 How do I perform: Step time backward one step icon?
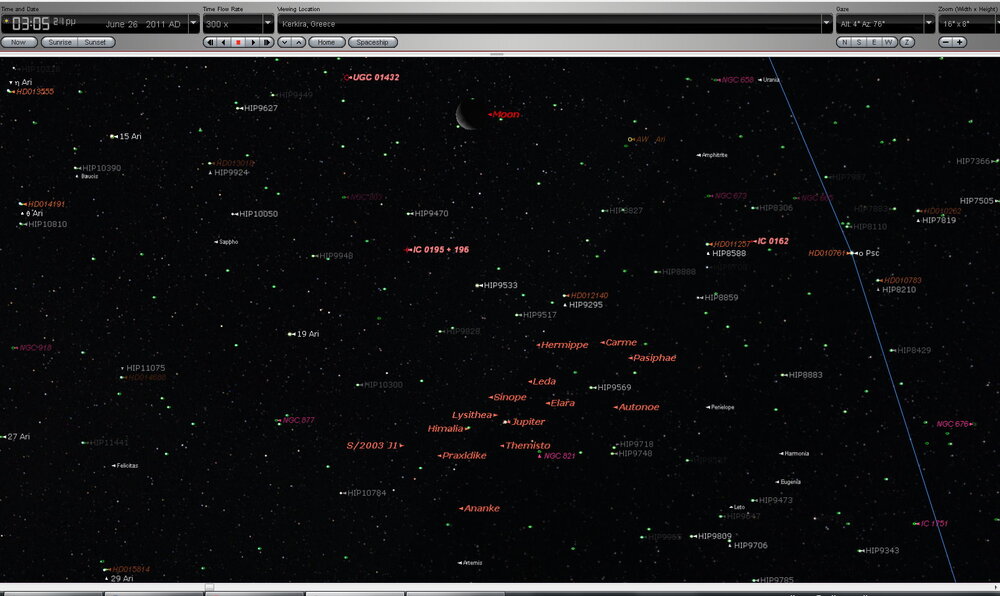point(211,42)
